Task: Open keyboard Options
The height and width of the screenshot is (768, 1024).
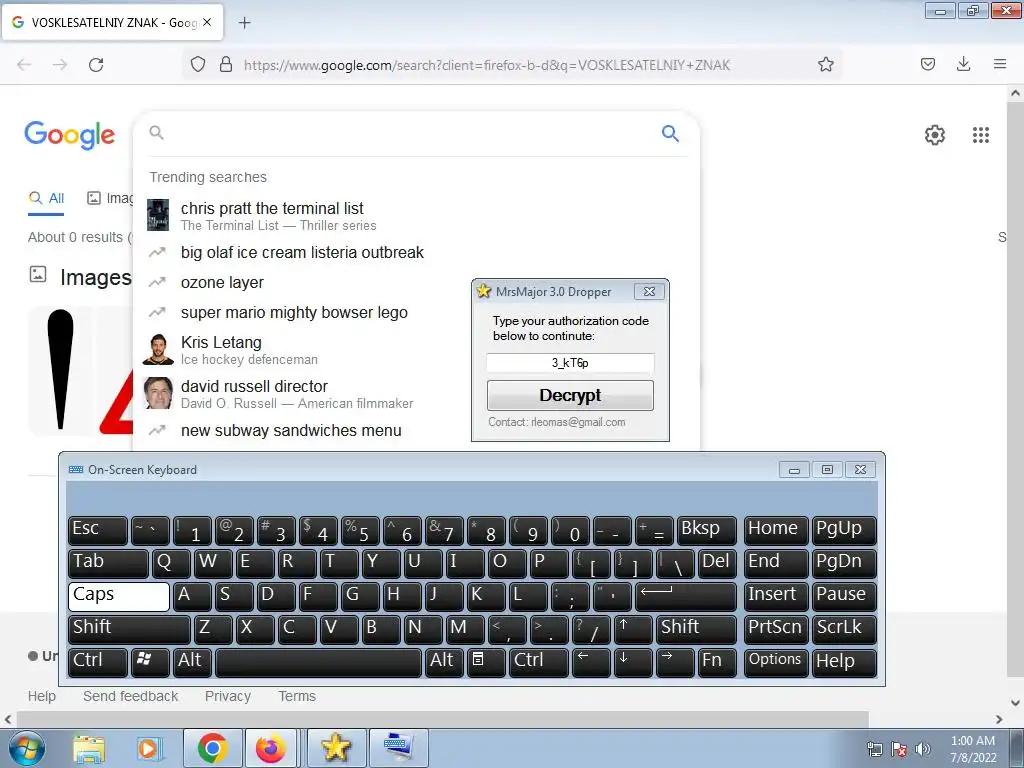Action: (x=776, y=662)
